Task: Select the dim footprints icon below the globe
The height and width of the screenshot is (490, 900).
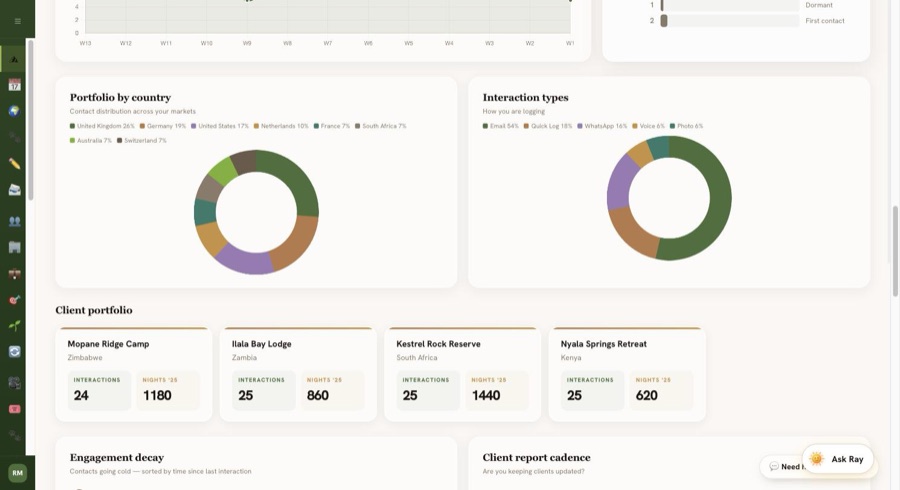Action: click(14, 137)
